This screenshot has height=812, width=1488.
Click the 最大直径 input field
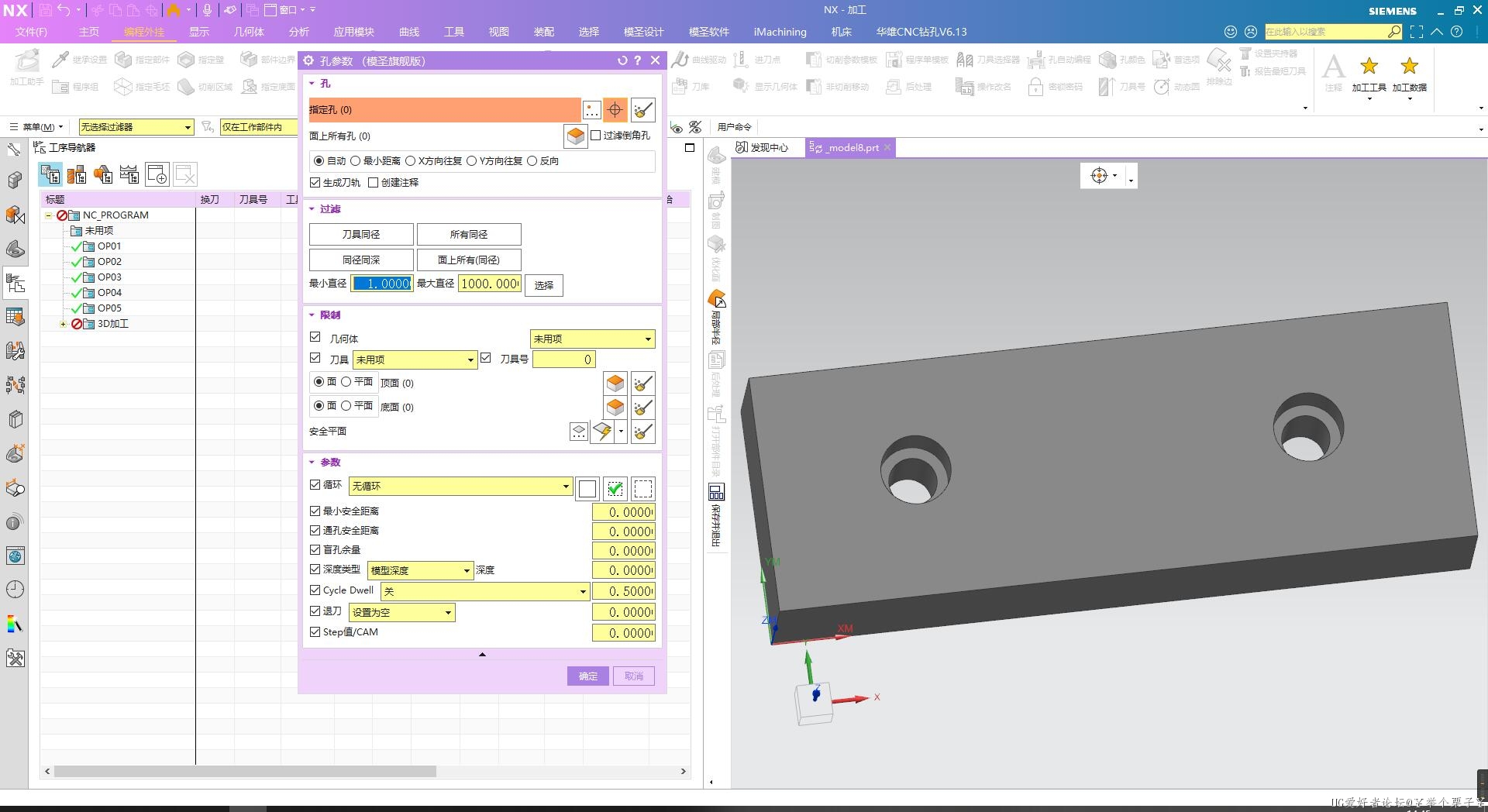click(x=490, y=284)
